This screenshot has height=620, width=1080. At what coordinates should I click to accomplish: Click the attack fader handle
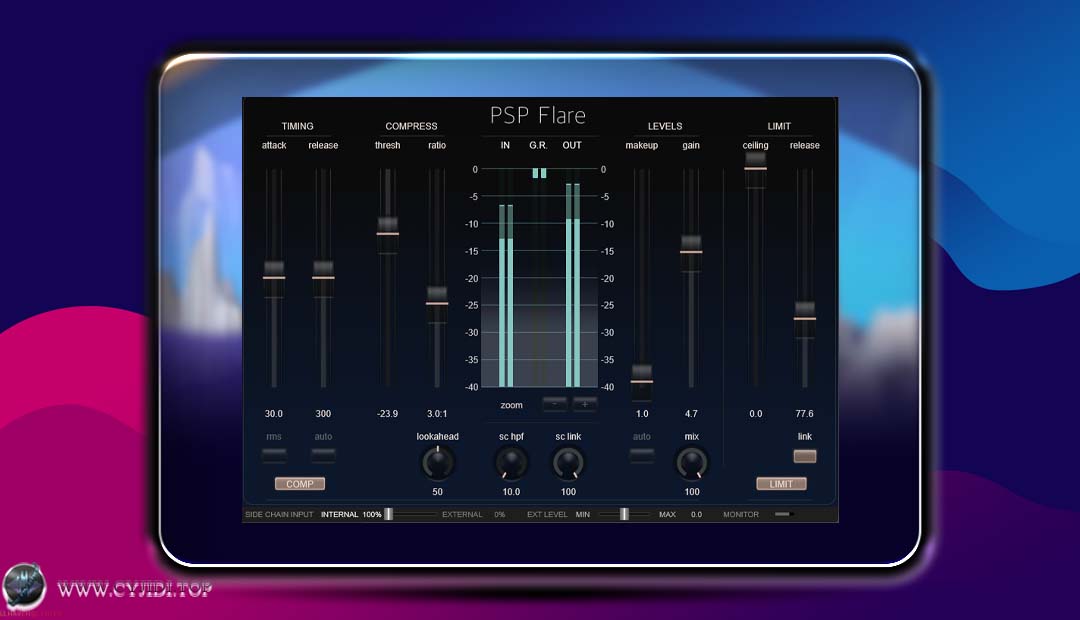click(272, 273)
